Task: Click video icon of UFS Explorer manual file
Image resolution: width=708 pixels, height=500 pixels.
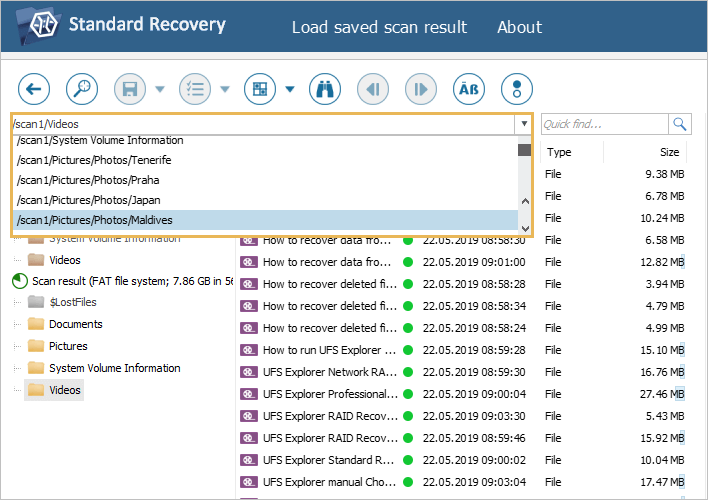Action: (x=248, y=482)
